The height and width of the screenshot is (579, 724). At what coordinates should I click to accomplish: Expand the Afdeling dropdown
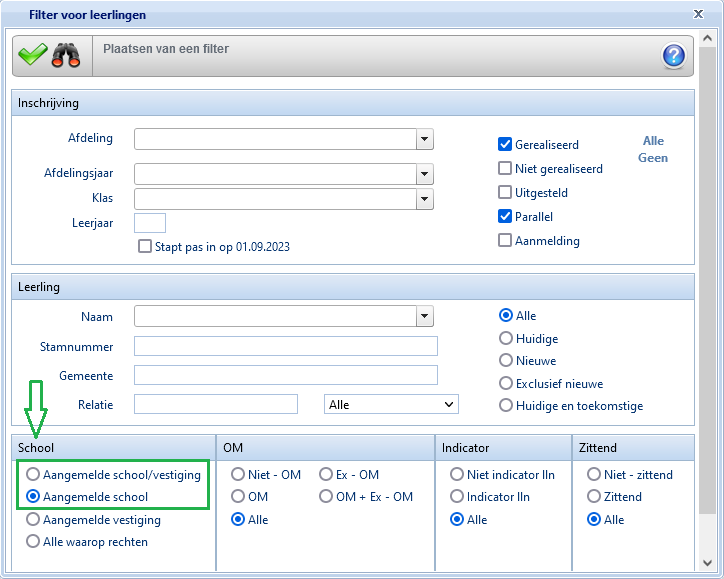425,139
